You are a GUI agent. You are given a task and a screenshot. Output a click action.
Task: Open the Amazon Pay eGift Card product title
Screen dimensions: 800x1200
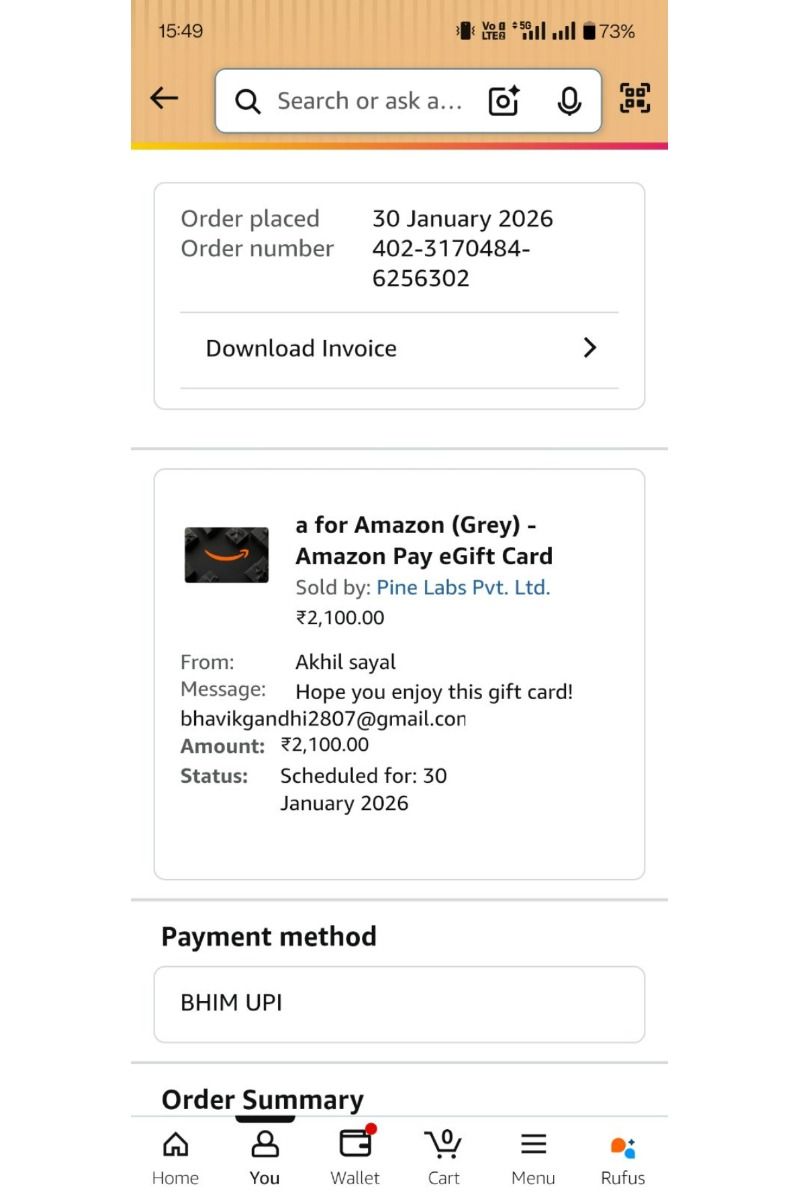click(424, 541)
